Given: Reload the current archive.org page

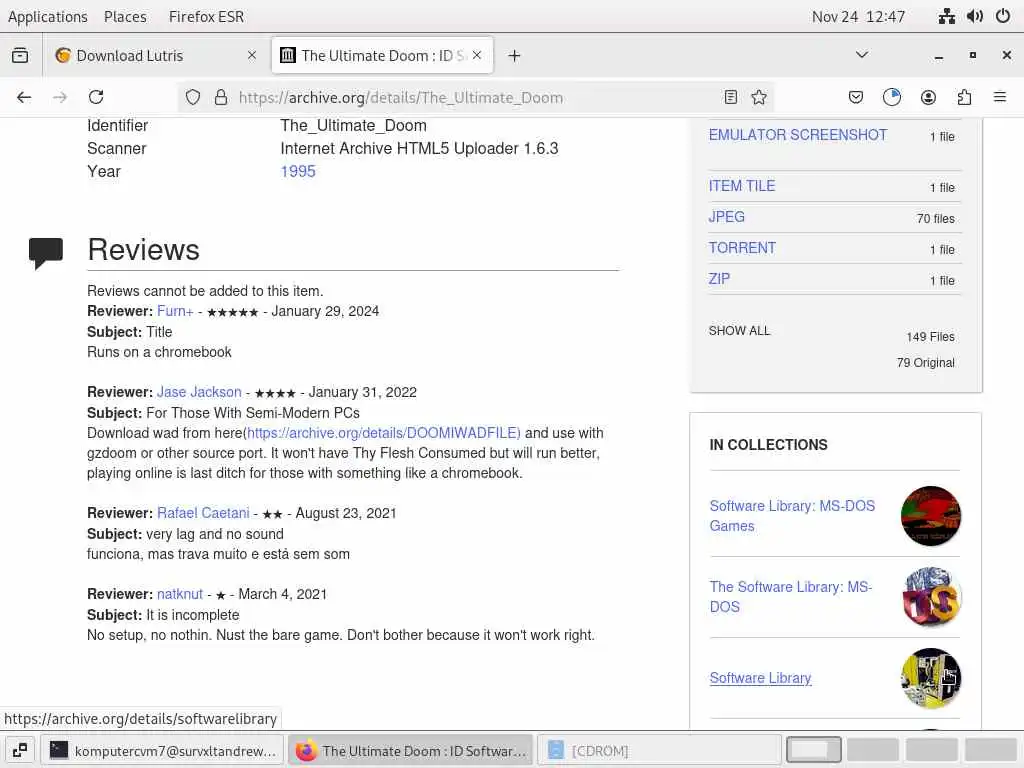Looking at the screenshot, I should pyautogui.click(x=96, y=97).
